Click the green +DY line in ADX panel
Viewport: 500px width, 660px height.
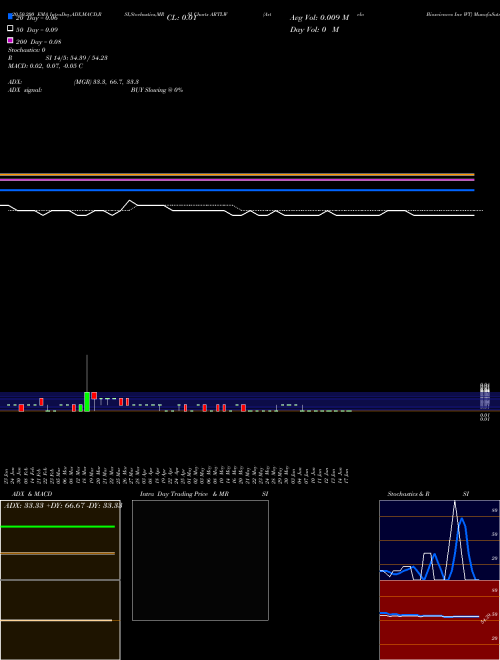tap(58, 527)
